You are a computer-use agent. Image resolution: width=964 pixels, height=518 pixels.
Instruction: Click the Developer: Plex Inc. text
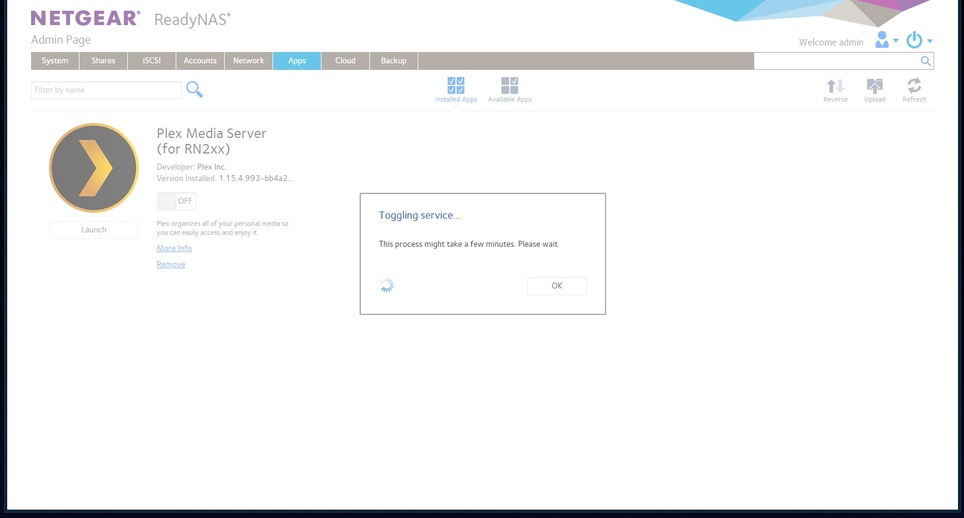pyautogui.click(x=191, y=167)
